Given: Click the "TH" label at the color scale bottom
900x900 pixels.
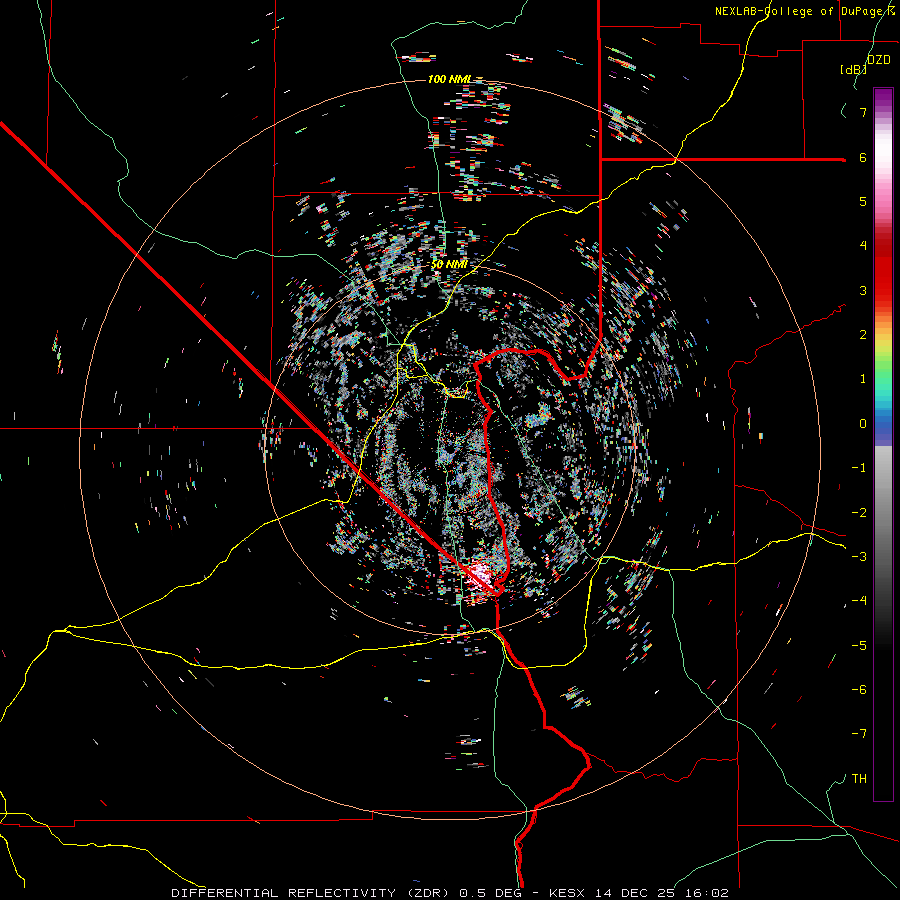Looking at the screenshot, I should point(859,779).
